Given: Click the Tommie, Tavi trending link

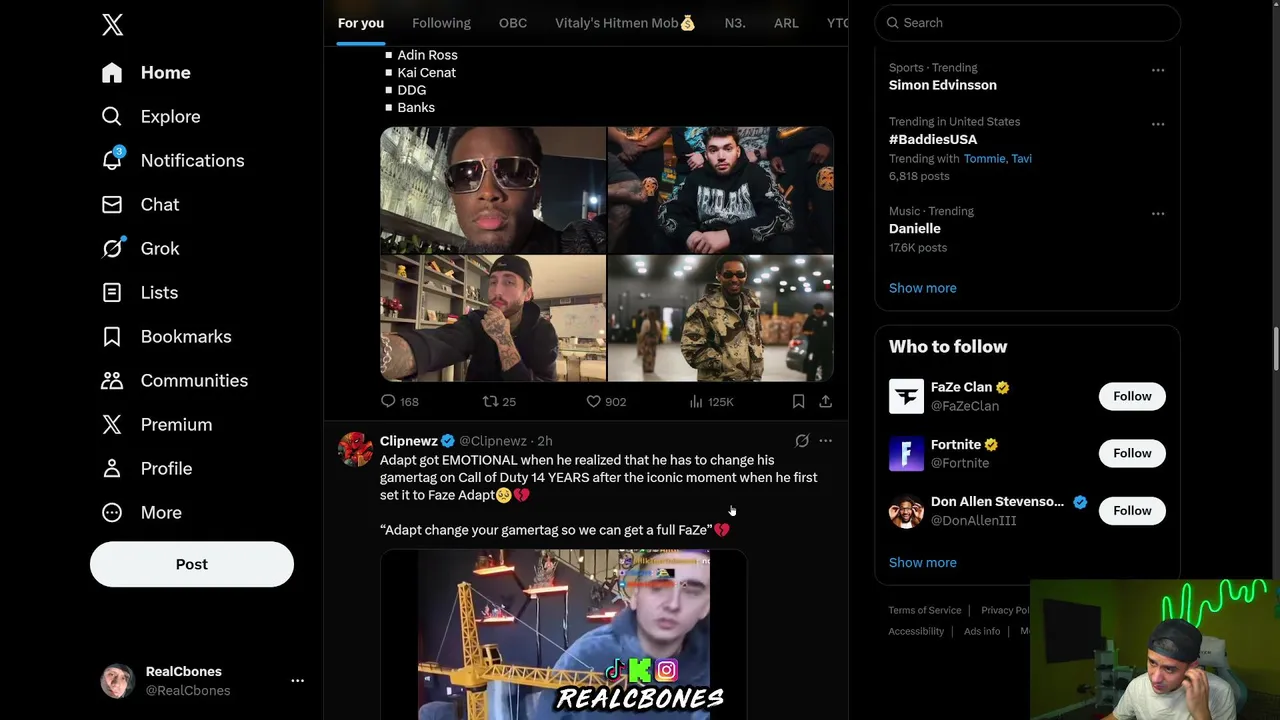Looking at the screenshot, I should point(997,158).
